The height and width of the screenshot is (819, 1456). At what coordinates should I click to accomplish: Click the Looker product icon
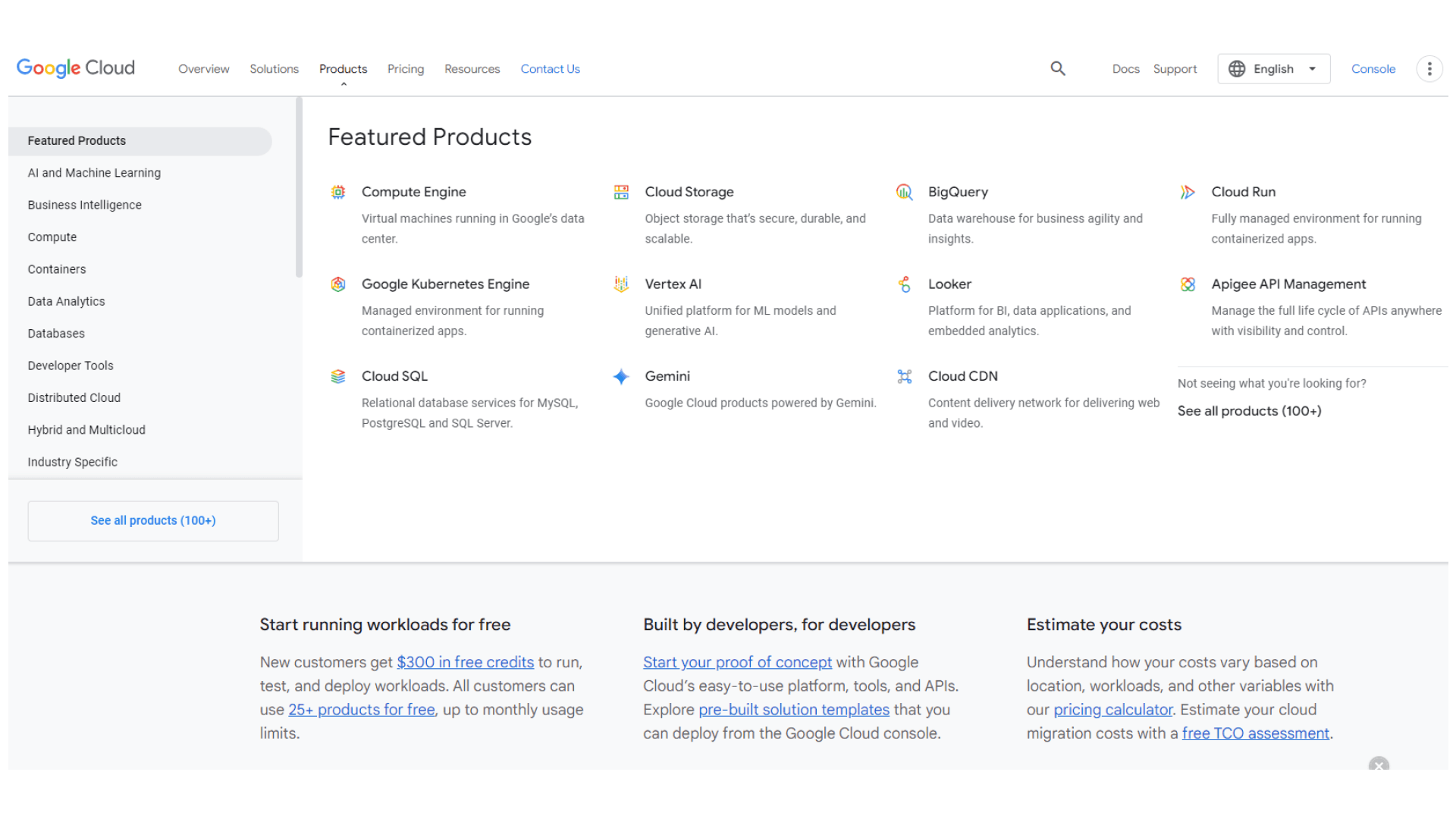coord(905,284)
